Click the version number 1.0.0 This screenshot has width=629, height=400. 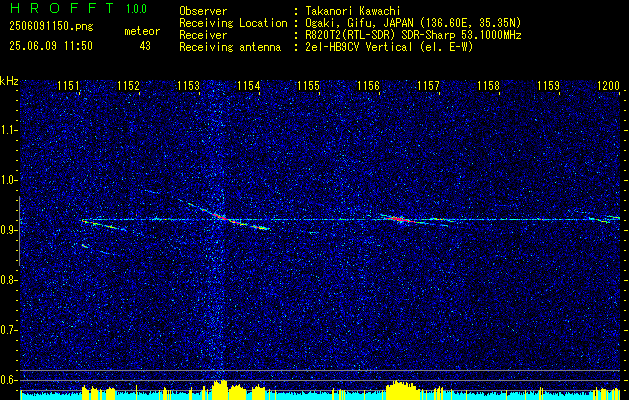[136, 9]
